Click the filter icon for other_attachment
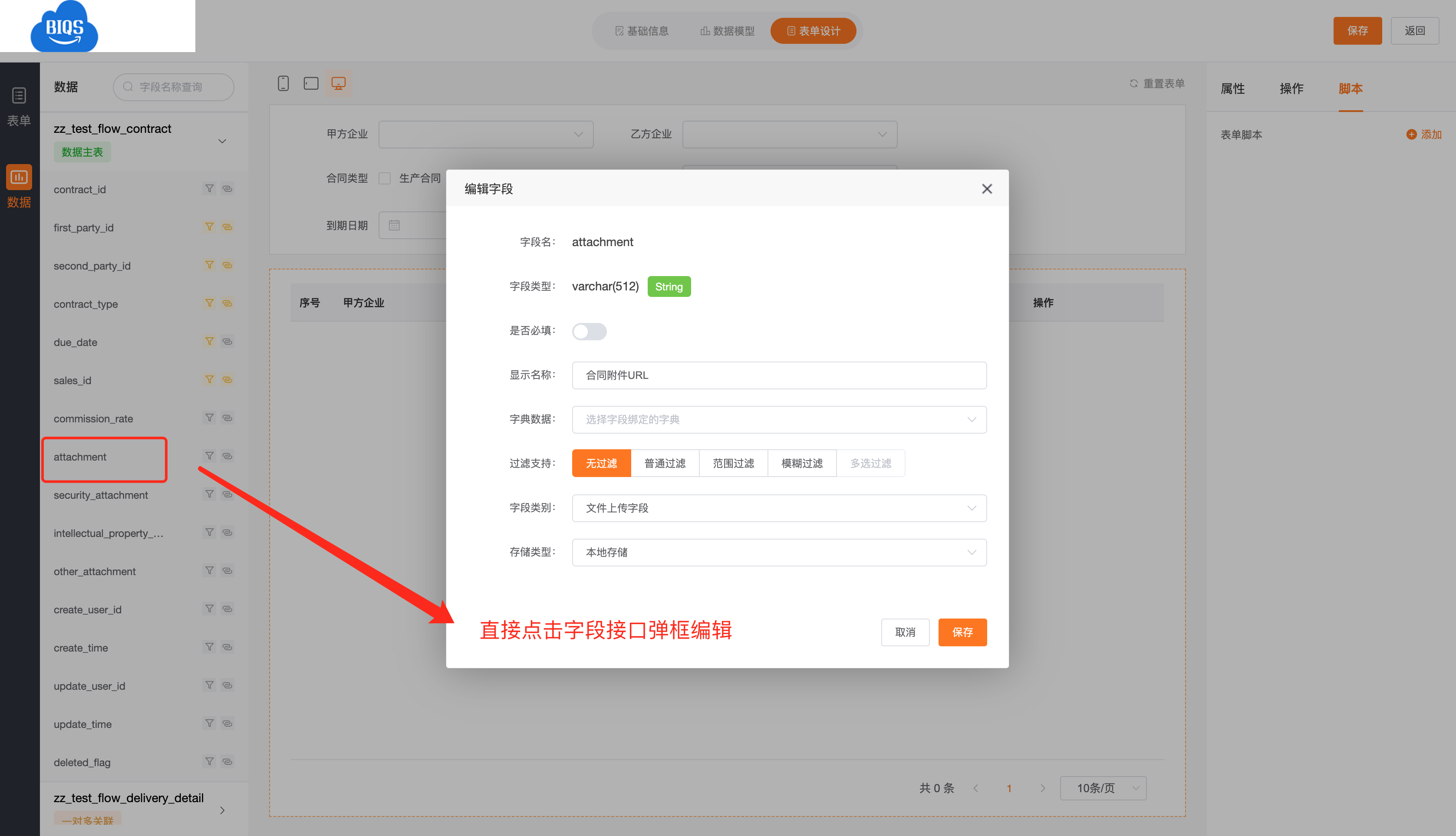This screenshot has height=836, width=1456. coord(210,570)
